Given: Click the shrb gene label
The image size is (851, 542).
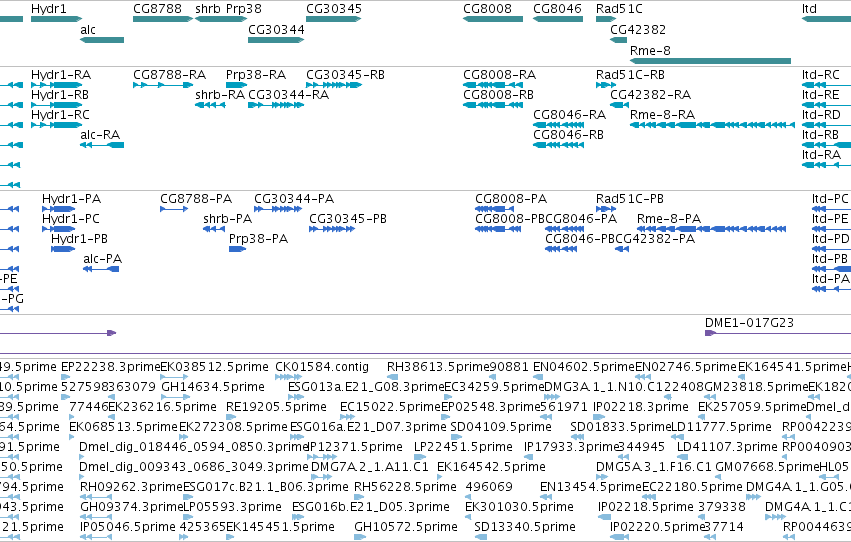Looking at the screenshot, I should coord(207,9).
